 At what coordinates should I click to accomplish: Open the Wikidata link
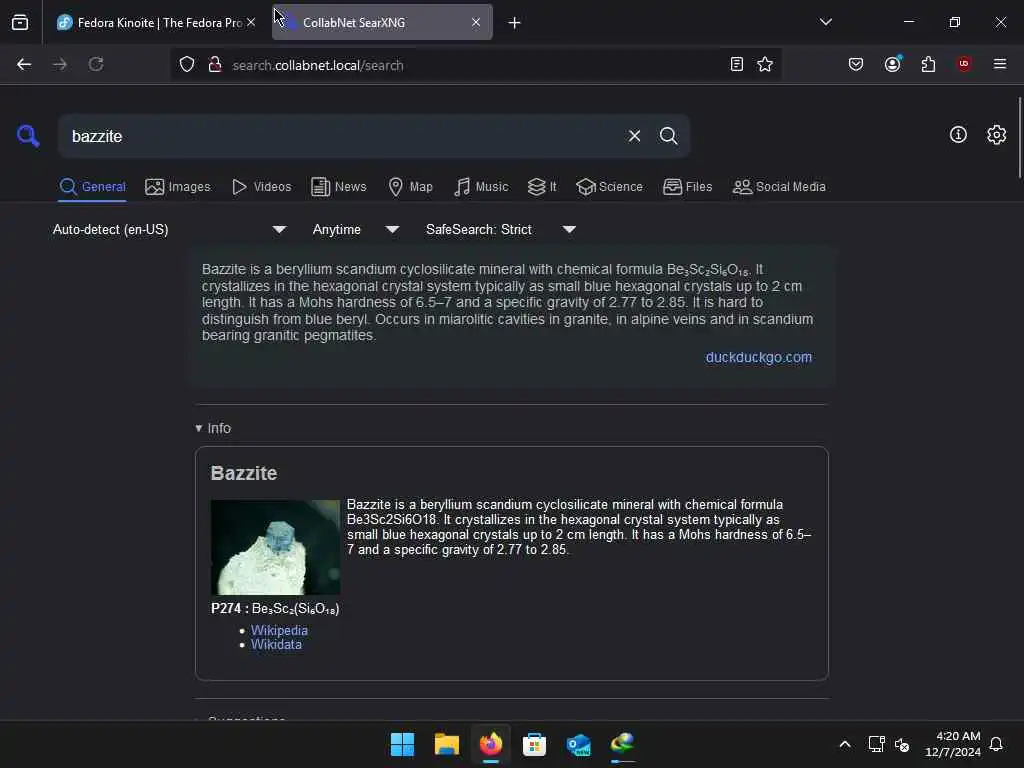[x=276, y=645]
